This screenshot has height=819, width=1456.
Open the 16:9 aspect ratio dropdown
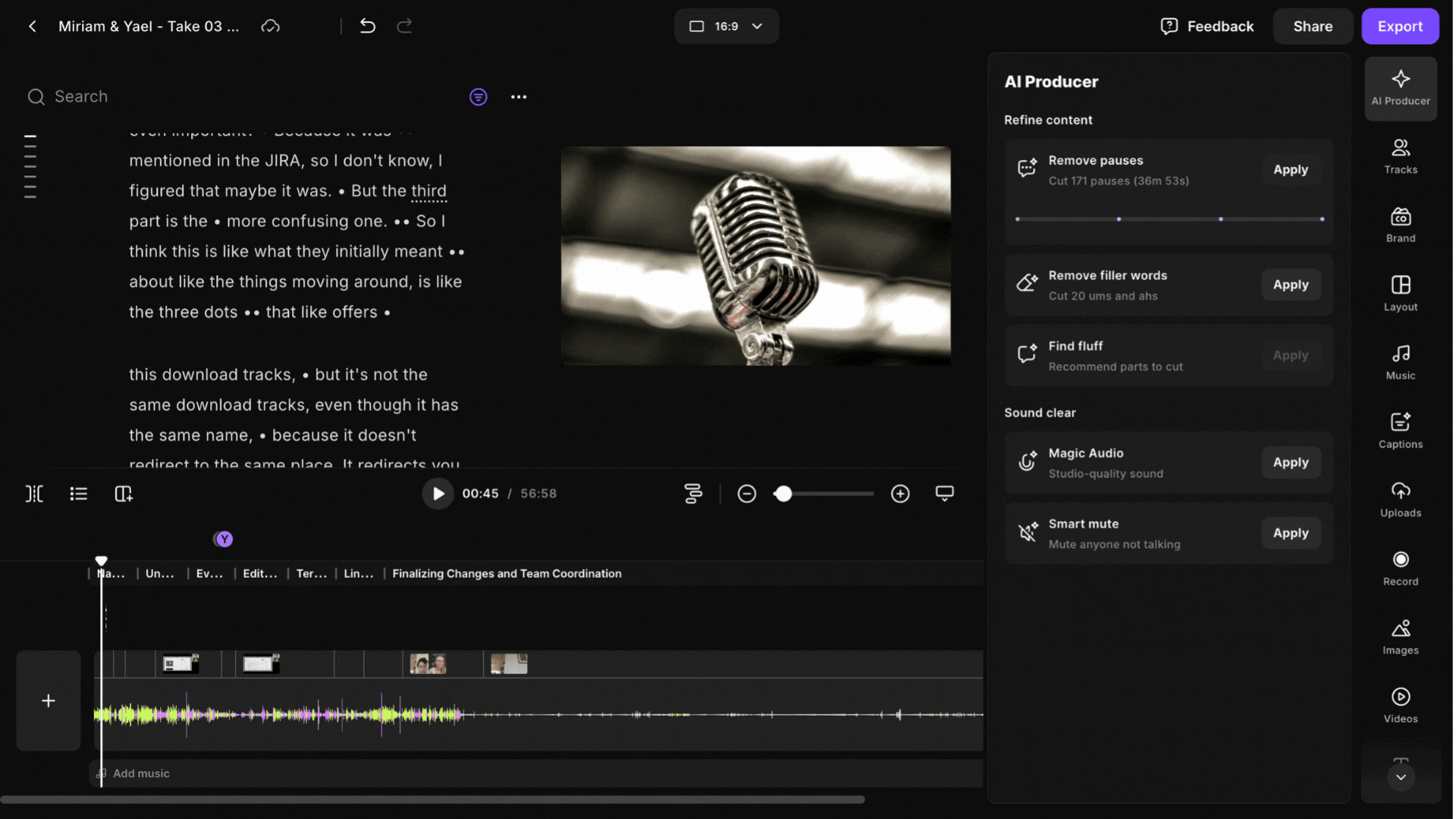[726, 26]
